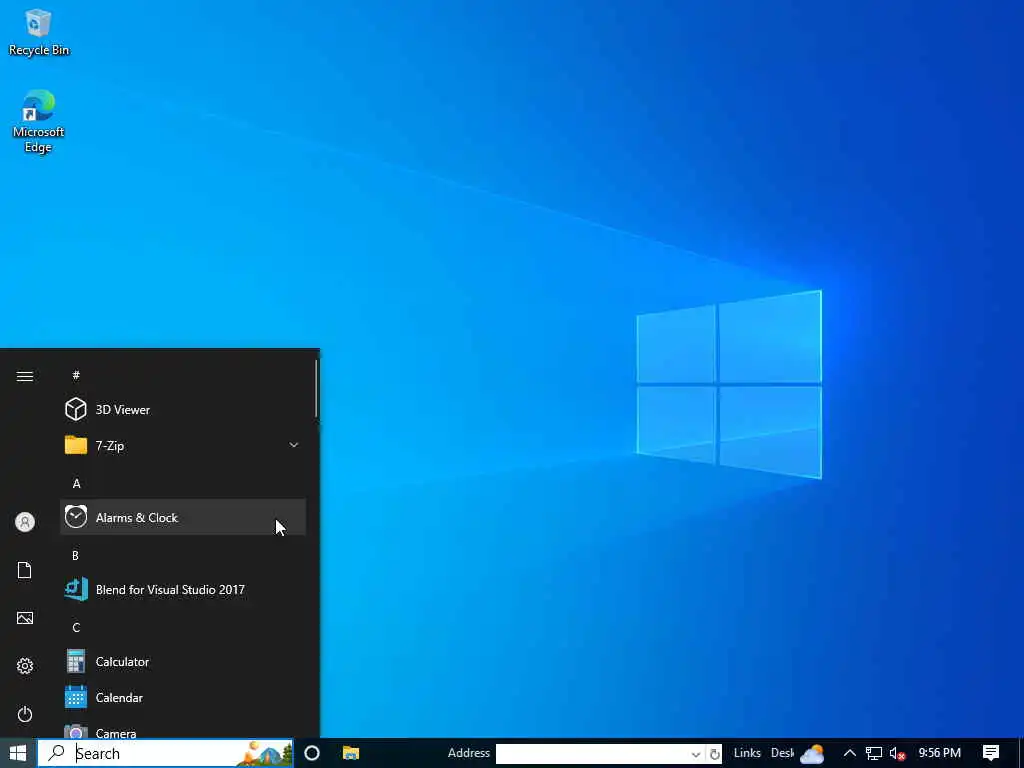Viewport: 1024px width, 768px height.
Task: Click the Cortana circle on taskbar
Action: 312,753
